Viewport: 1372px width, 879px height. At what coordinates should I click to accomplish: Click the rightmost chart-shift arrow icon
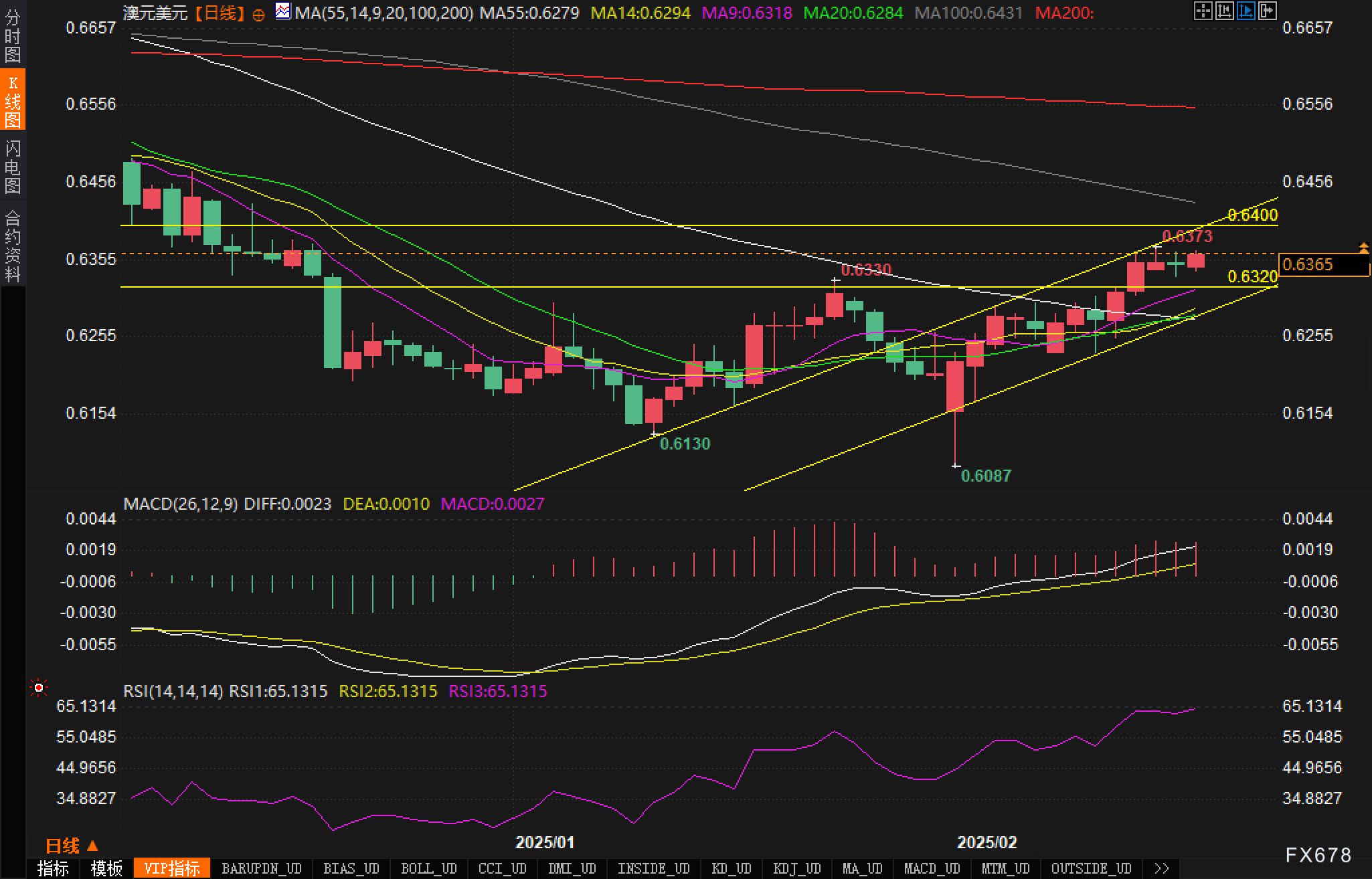click(1267, 11)
